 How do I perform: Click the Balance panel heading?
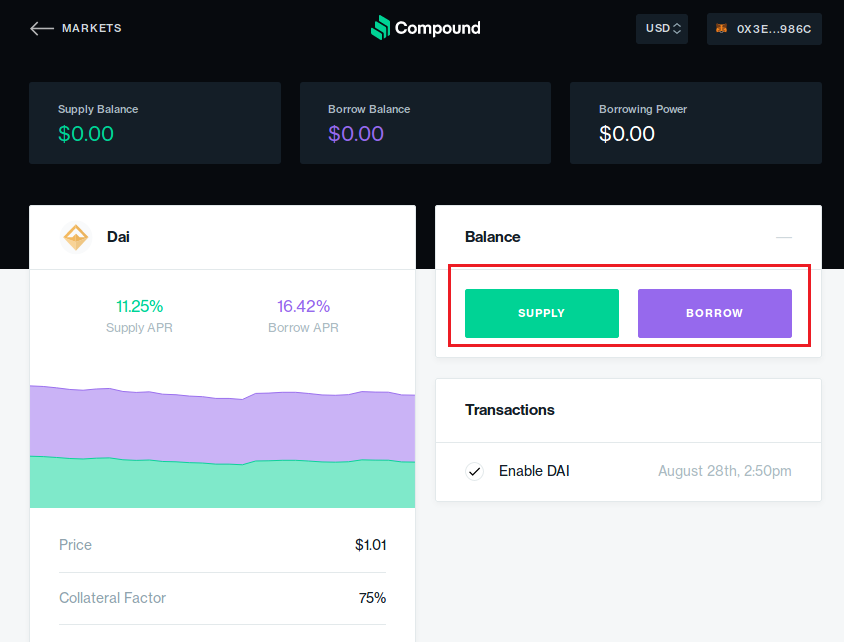point(493,237)
